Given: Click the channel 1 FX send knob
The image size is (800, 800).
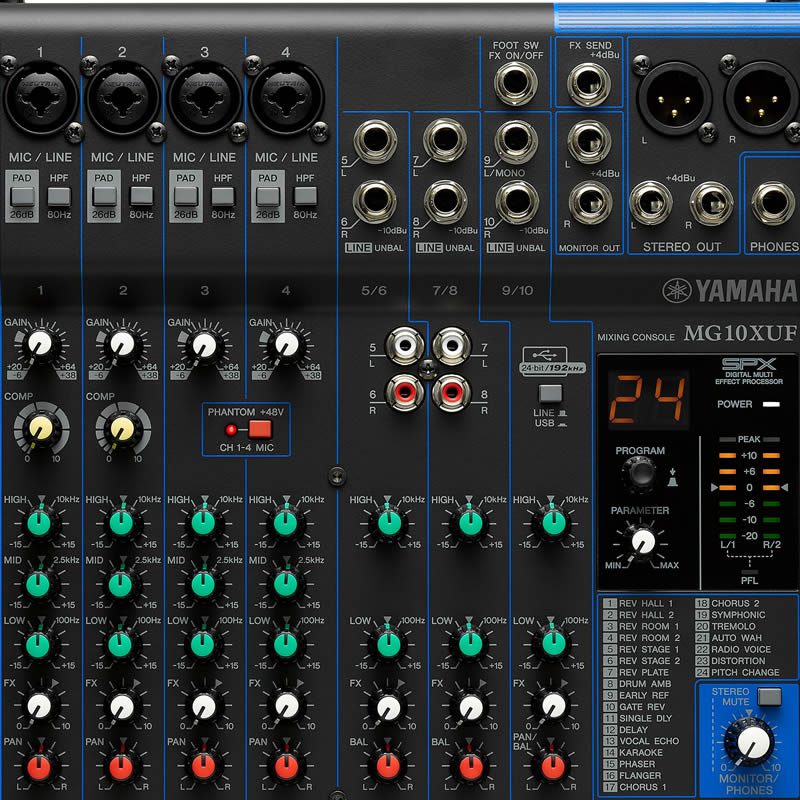Looking at the screenshot, I should (x=39, y=706).
